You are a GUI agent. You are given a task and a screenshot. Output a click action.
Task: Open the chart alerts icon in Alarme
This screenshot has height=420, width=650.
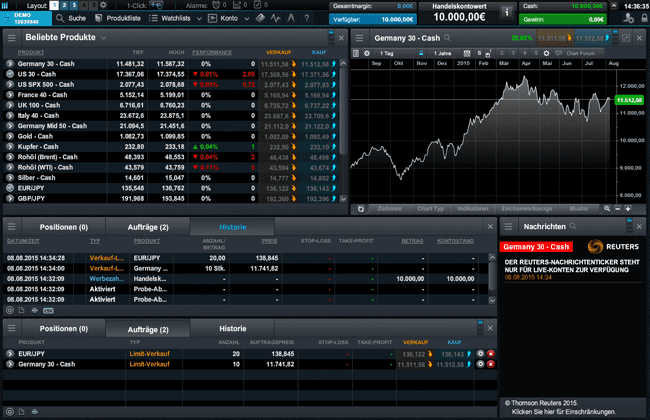237,5
